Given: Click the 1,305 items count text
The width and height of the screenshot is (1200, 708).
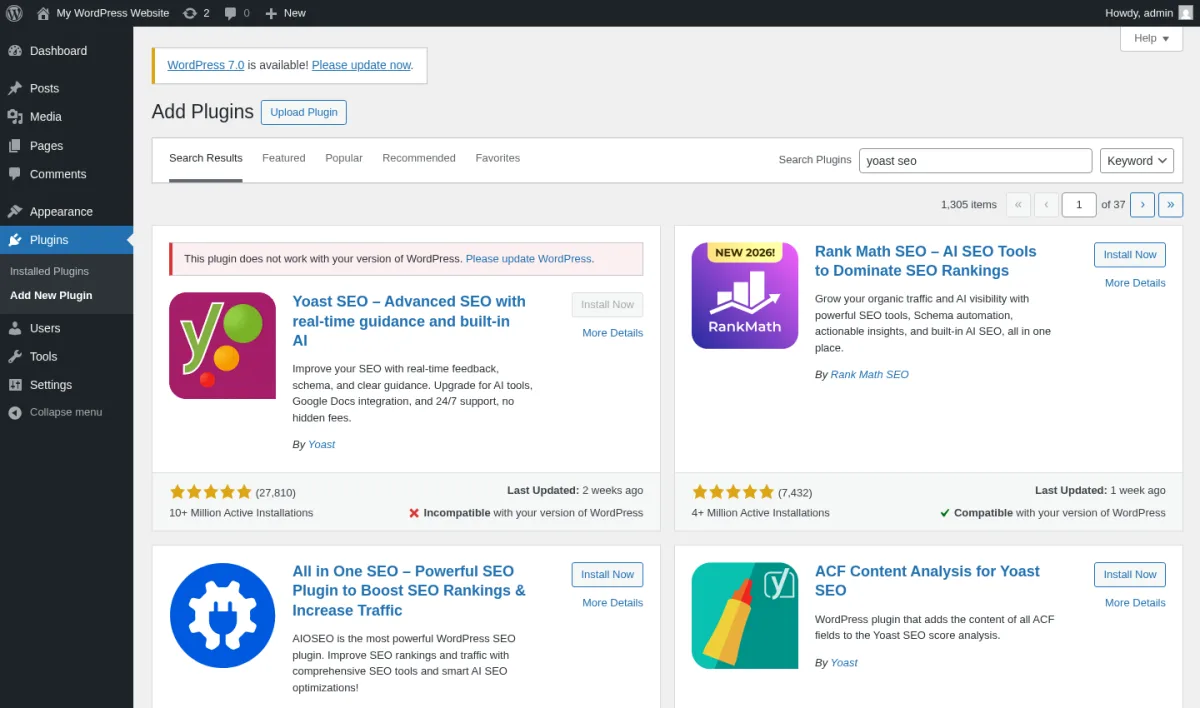Looking at the screenshot, I should point(969,205).
